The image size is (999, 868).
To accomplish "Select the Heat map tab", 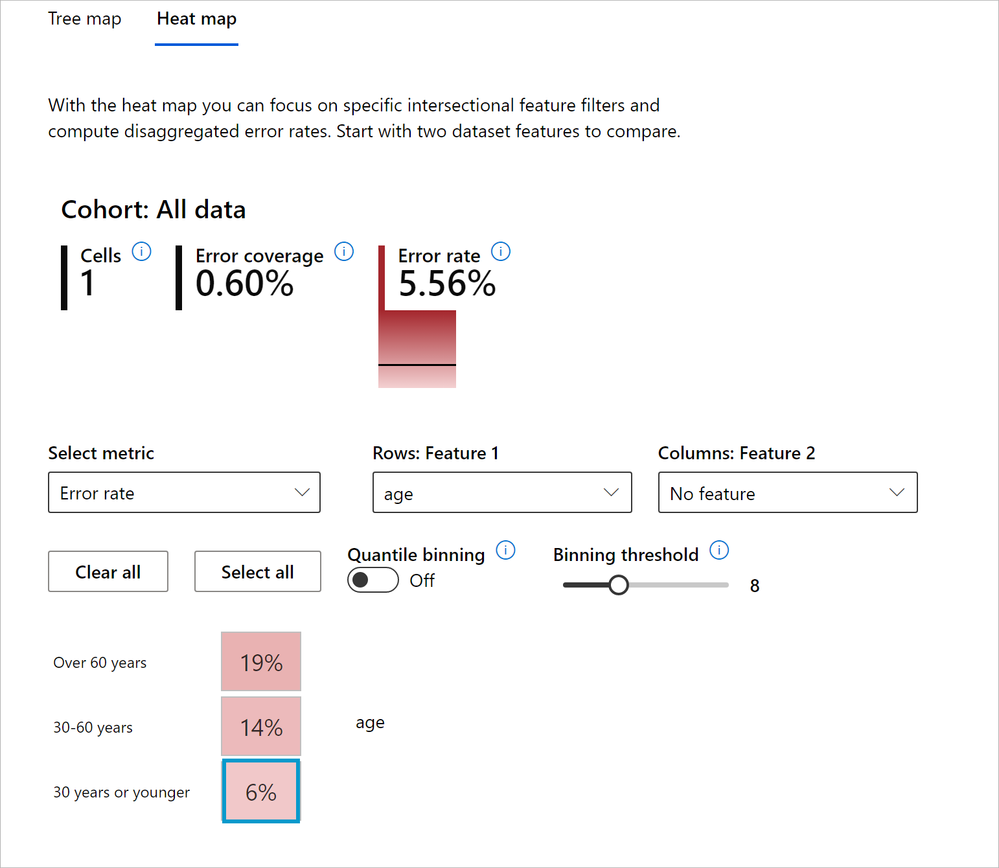I will [197, 19].
